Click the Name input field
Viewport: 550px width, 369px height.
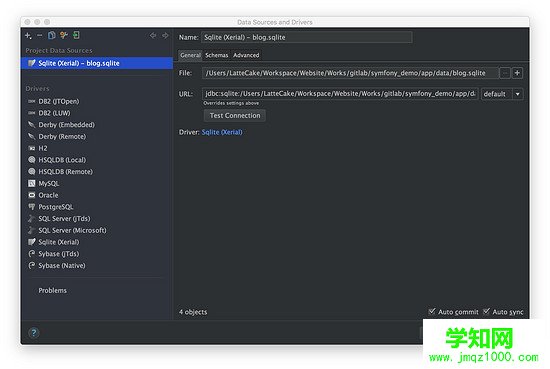point(307,37)
